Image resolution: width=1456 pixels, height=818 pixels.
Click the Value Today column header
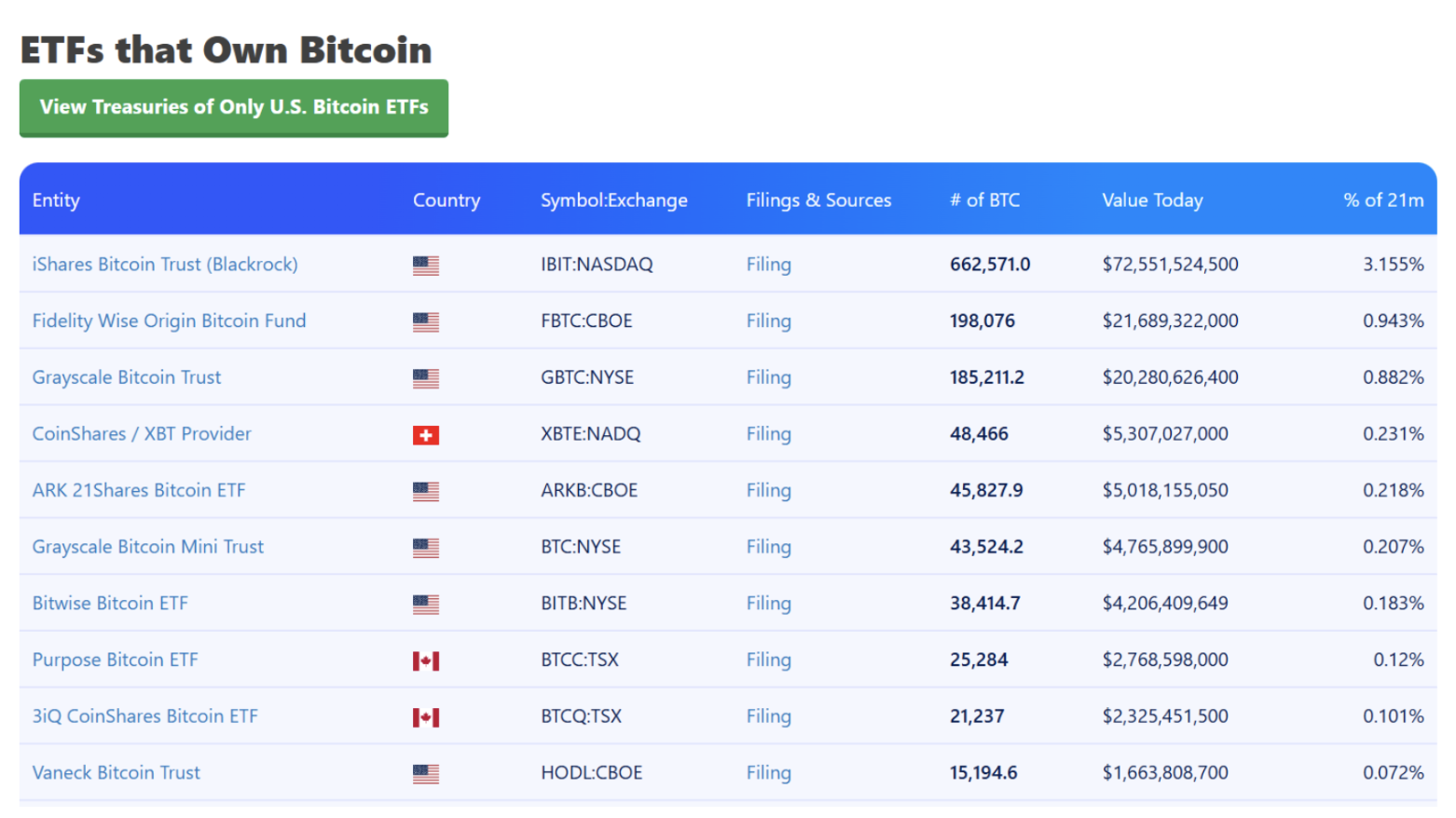pos(1152,200)
